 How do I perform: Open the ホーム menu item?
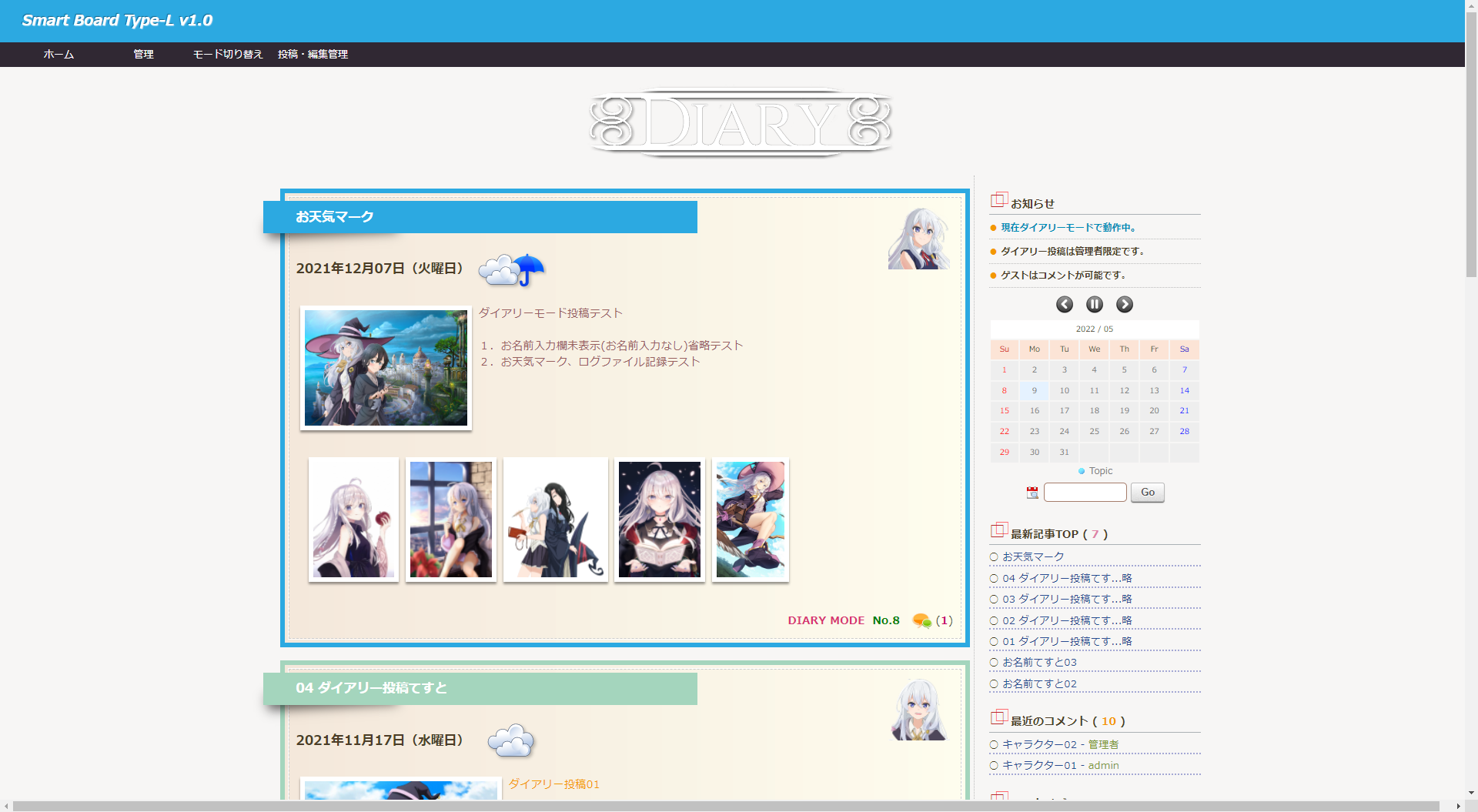tap(59, 55)
